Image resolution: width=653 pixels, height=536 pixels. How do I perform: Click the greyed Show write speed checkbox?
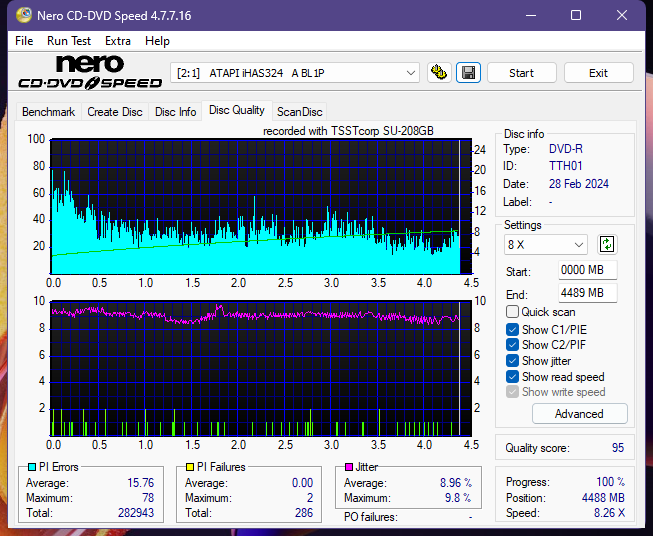pos(512,392)
